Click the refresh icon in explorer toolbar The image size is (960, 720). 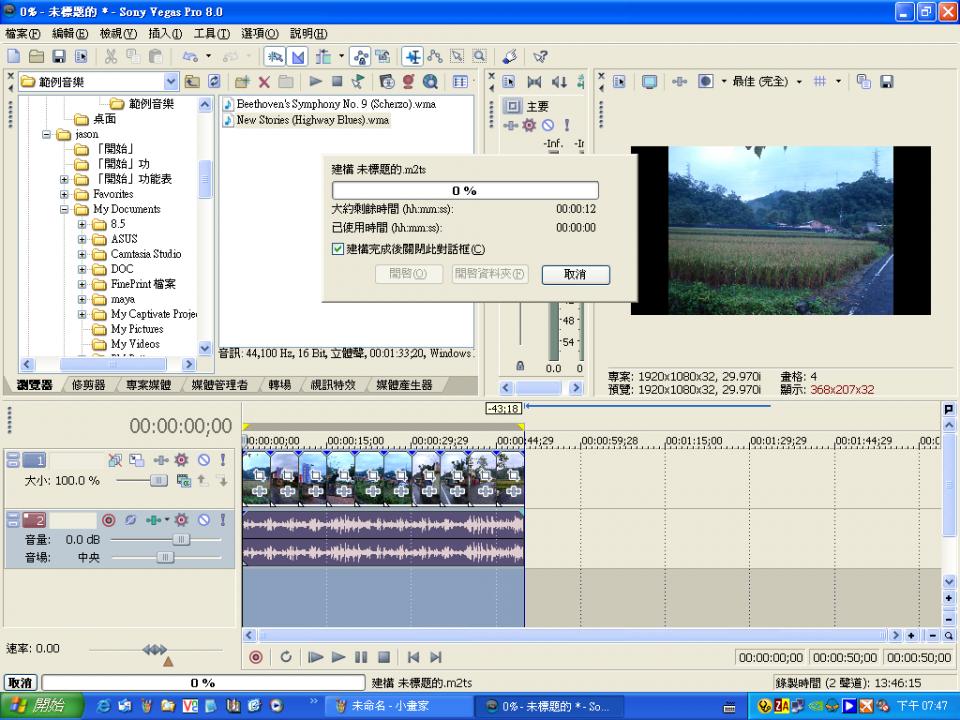tap(212, 81)
